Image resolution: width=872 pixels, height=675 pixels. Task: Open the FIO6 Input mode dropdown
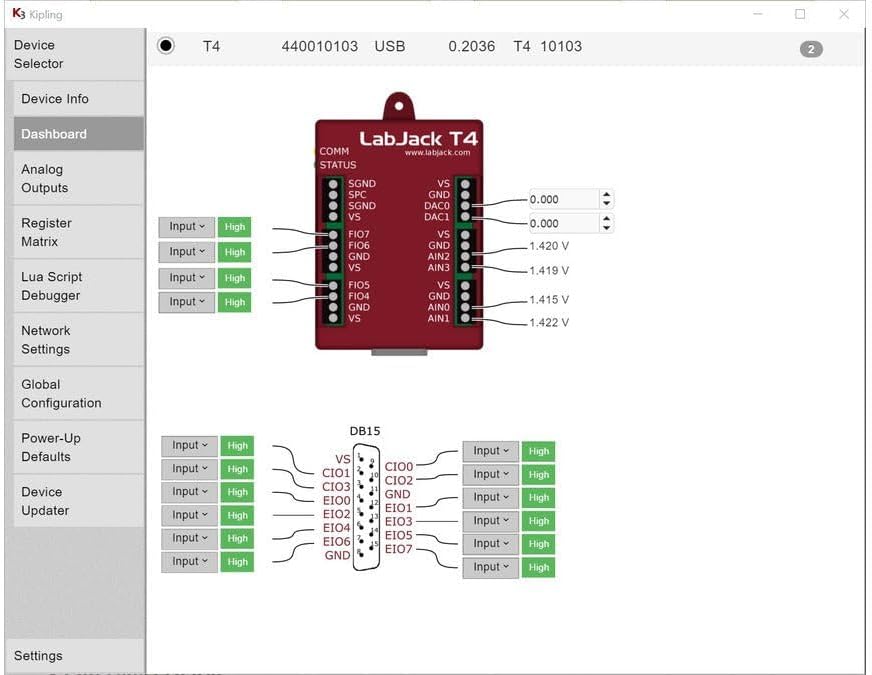[186, 251]
